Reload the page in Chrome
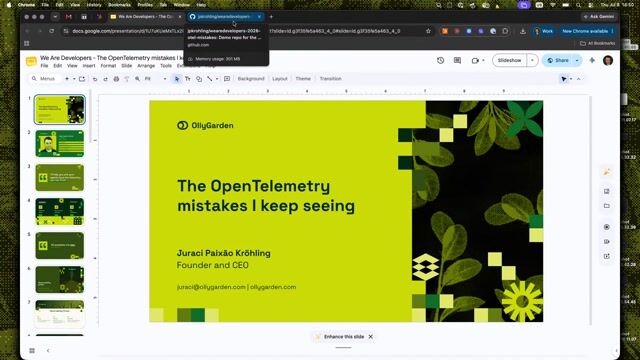This screenshot has width=640, height=360. tap(51, 31)
